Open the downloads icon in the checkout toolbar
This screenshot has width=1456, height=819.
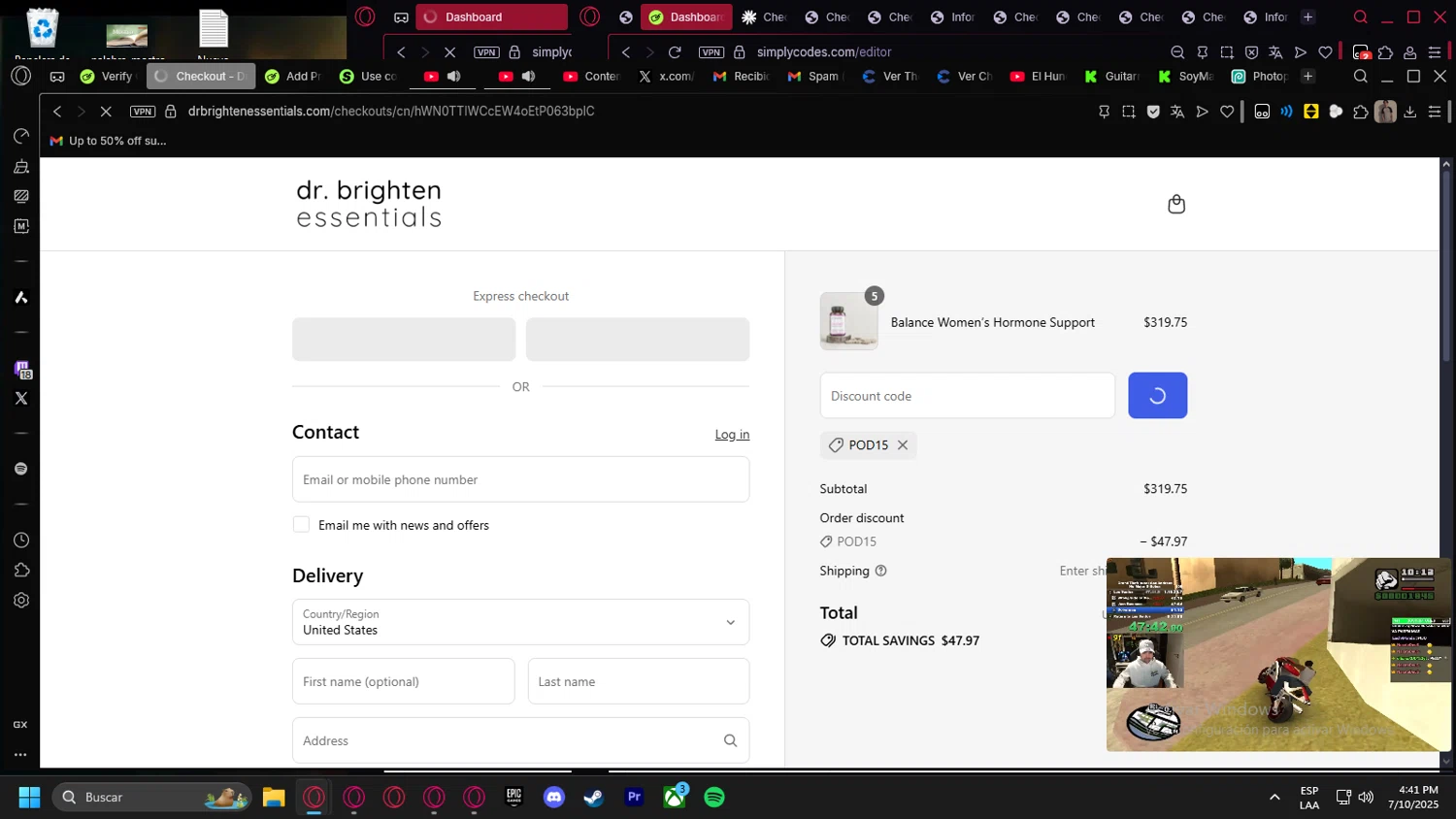[1410, 112]
